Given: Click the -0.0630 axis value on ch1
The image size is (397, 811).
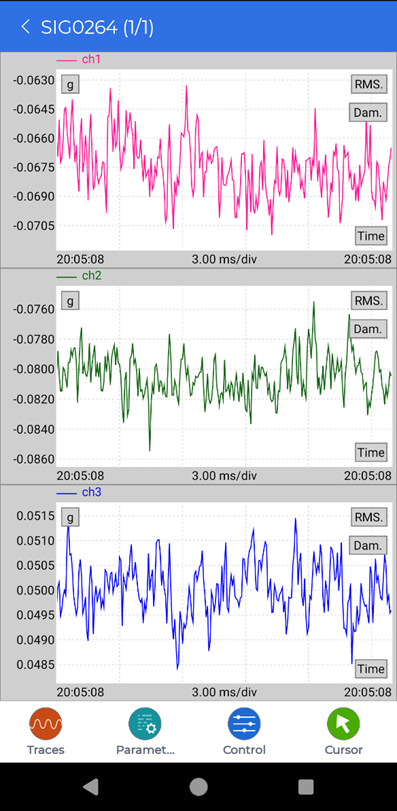Looking at the screenshot, I should [34, 80].
